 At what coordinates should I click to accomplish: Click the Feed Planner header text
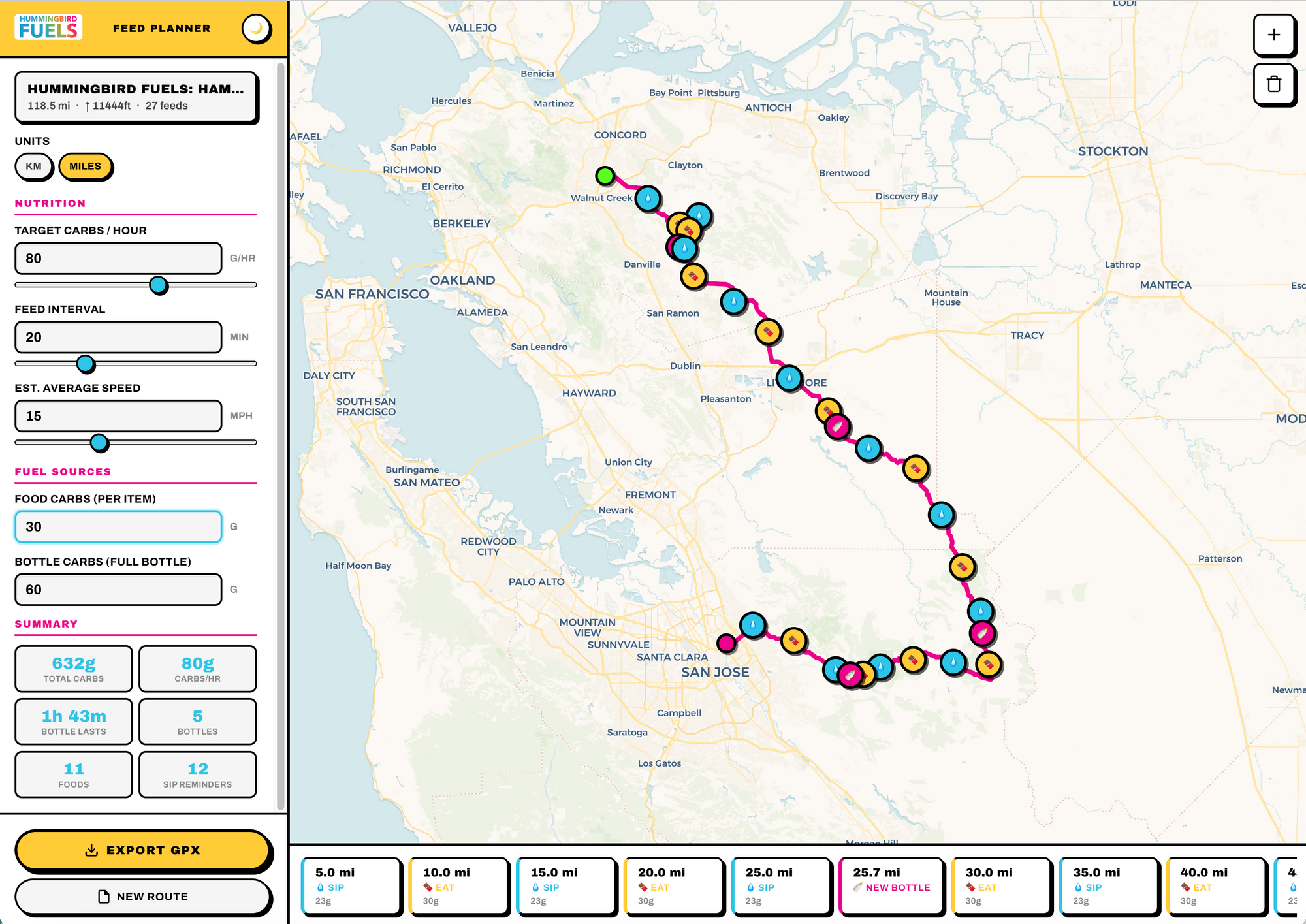pos(162,28)
